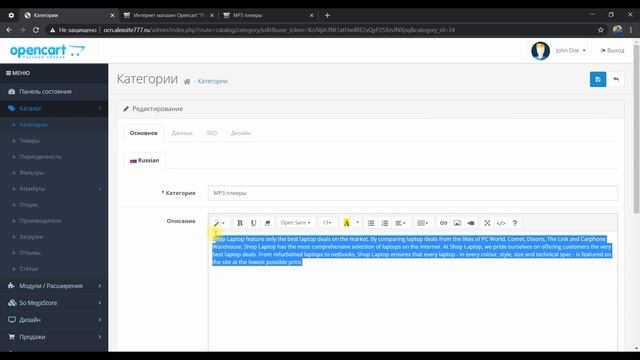Open Загрузки in the sidebar
The height and width of the screenshot is (360, 640).
click(x=54, y=237)
